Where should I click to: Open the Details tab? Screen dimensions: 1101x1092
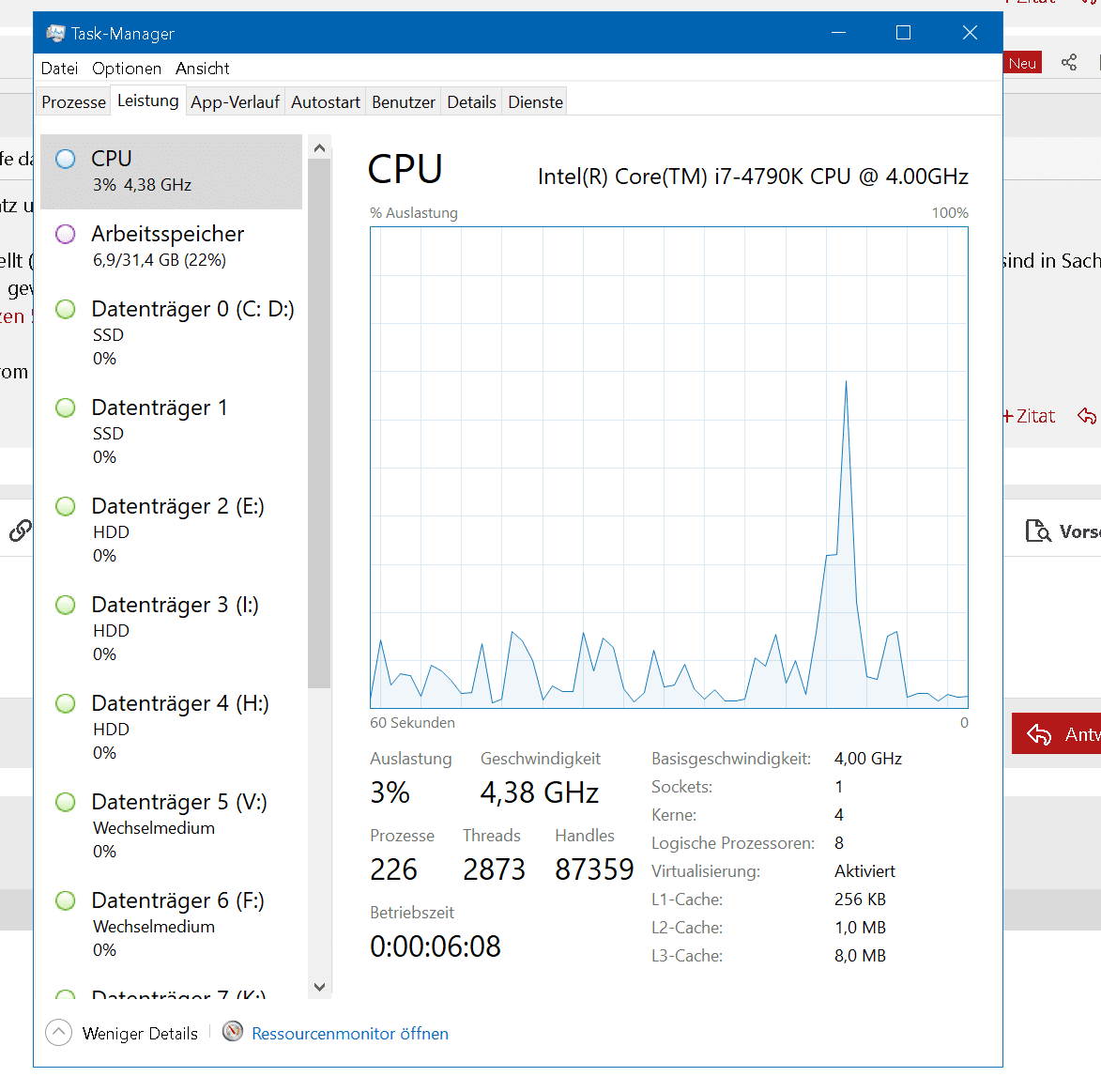tap(472, 101)
